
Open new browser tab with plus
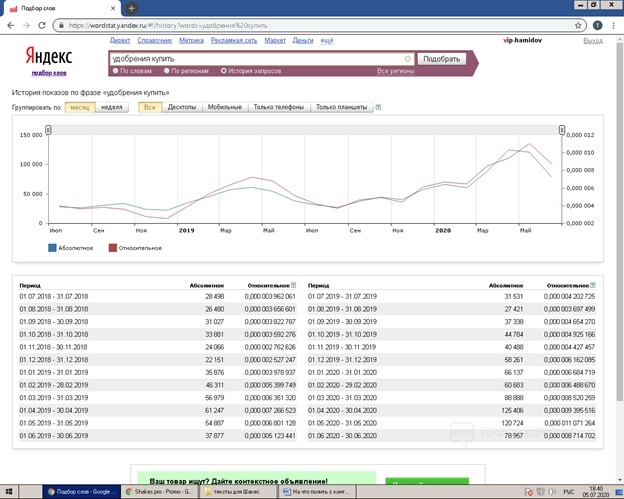pyautogui.click(x=132, y=7)
